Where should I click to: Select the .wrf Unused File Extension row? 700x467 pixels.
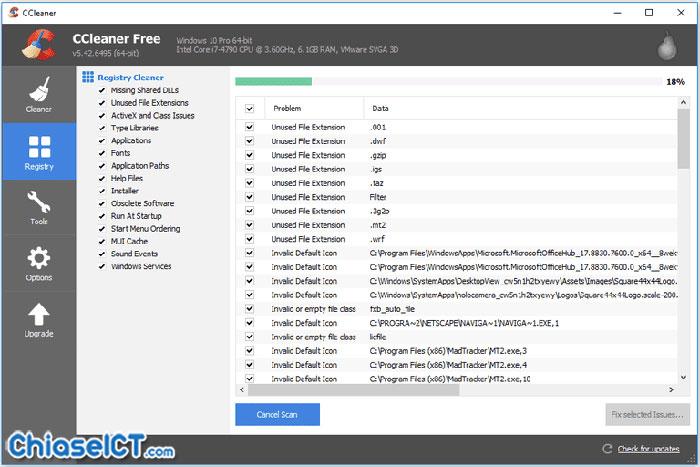pos(456,239)
